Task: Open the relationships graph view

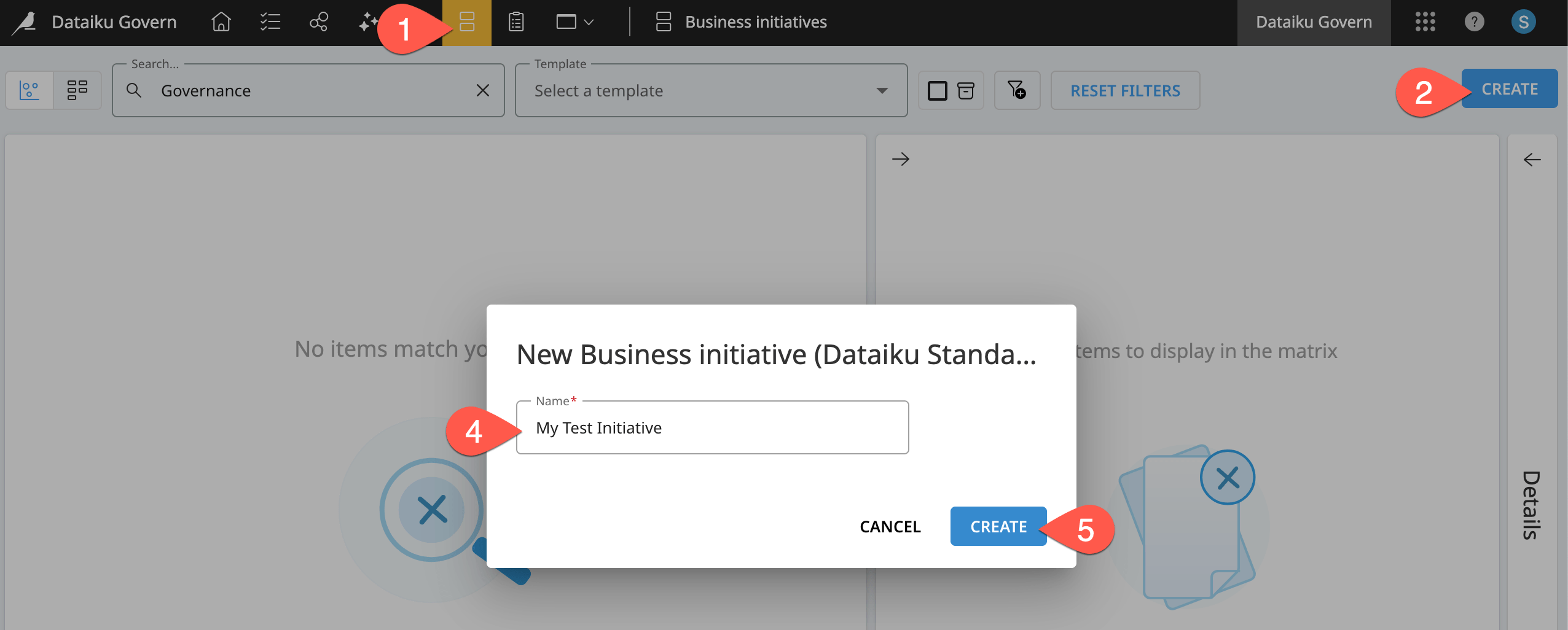Action: (318, 22)
